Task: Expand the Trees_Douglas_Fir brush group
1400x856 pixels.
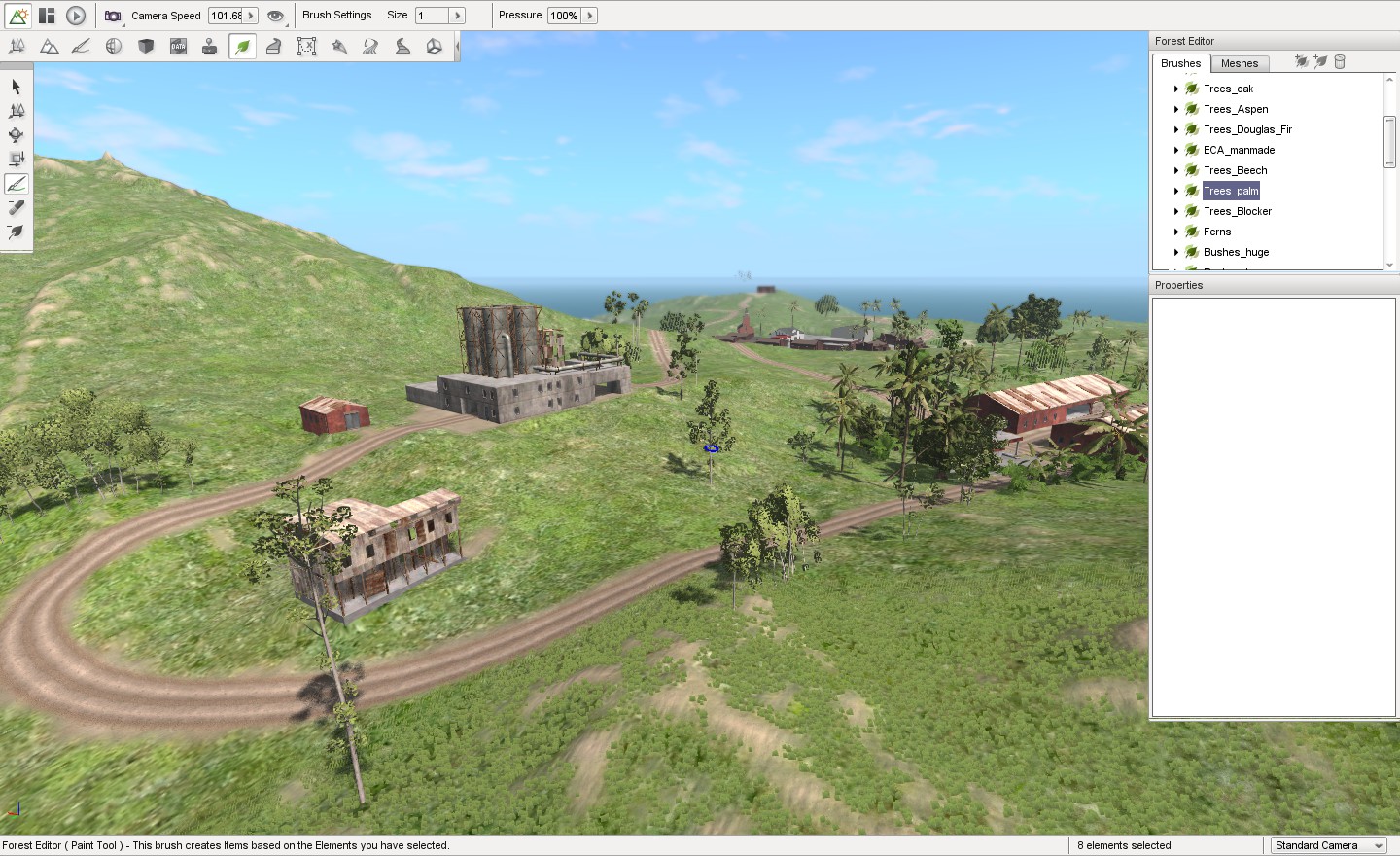Action: coord(1176,129)
